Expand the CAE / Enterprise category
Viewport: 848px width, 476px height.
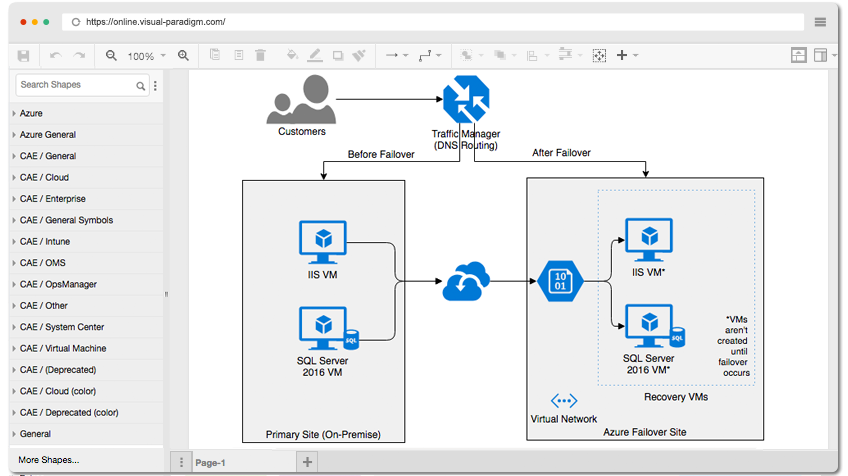[x=87, y=199]
